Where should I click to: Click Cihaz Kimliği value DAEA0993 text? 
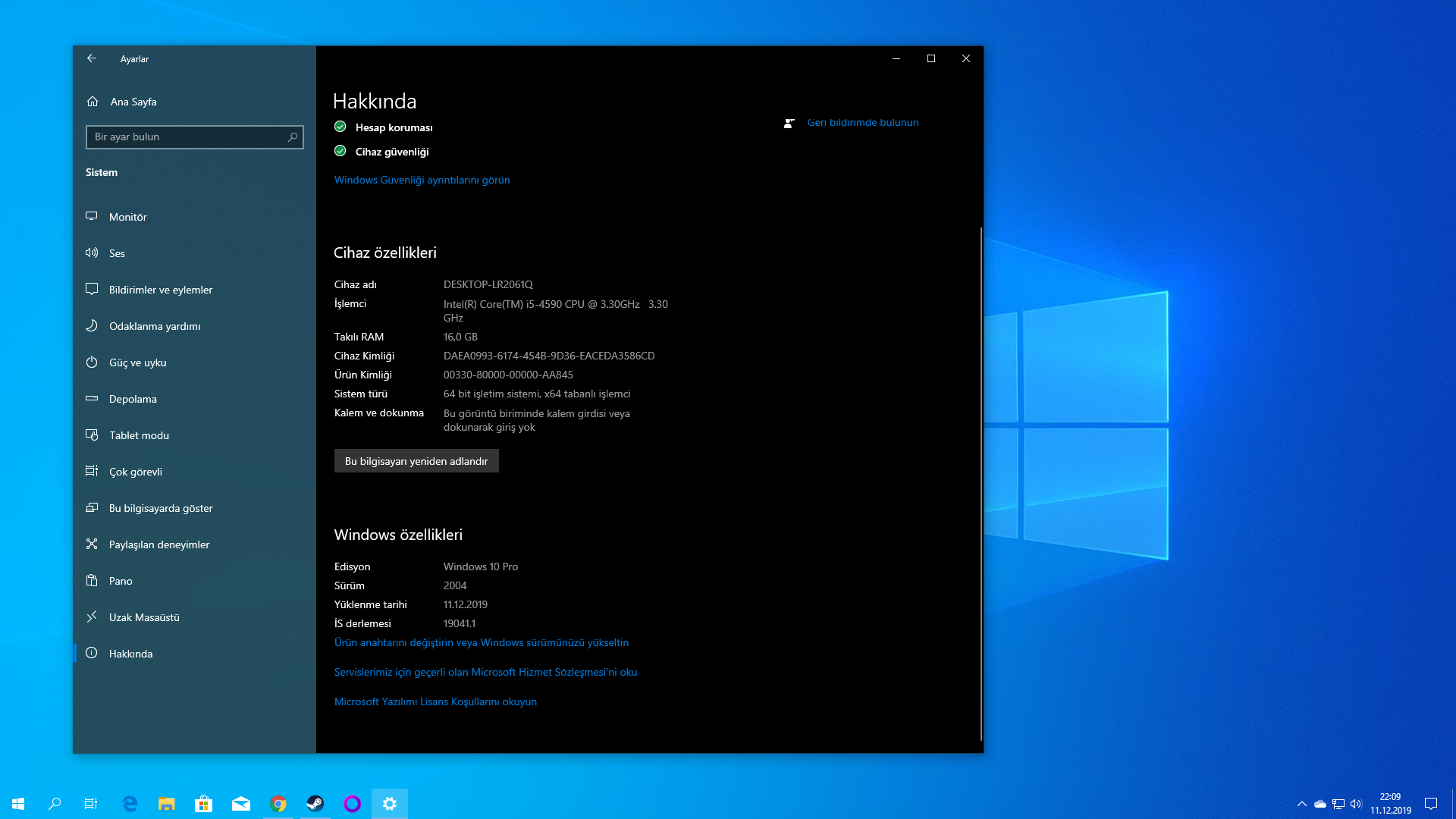click(x=549, y=356)
